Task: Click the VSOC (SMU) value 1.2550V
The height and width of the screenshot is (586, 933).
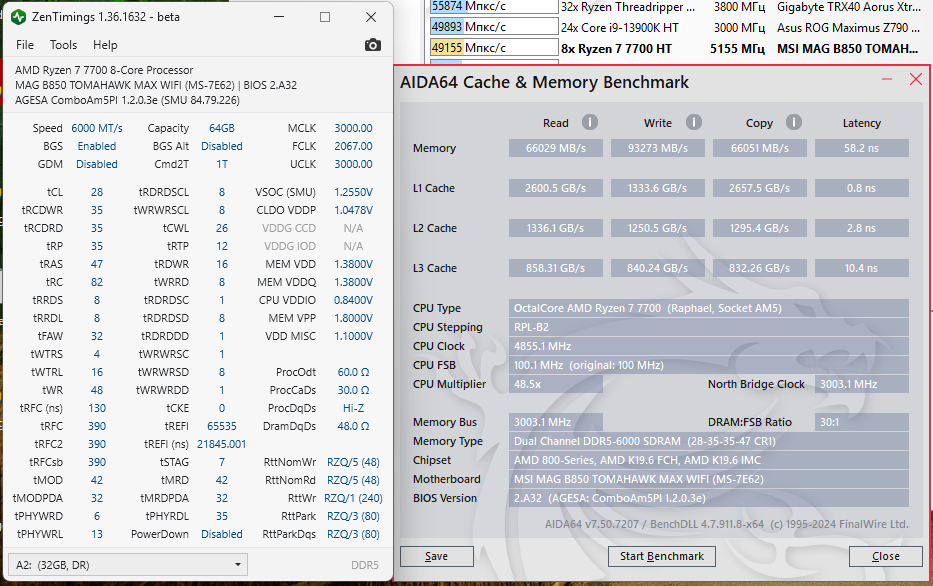Action: coord(353,192)
